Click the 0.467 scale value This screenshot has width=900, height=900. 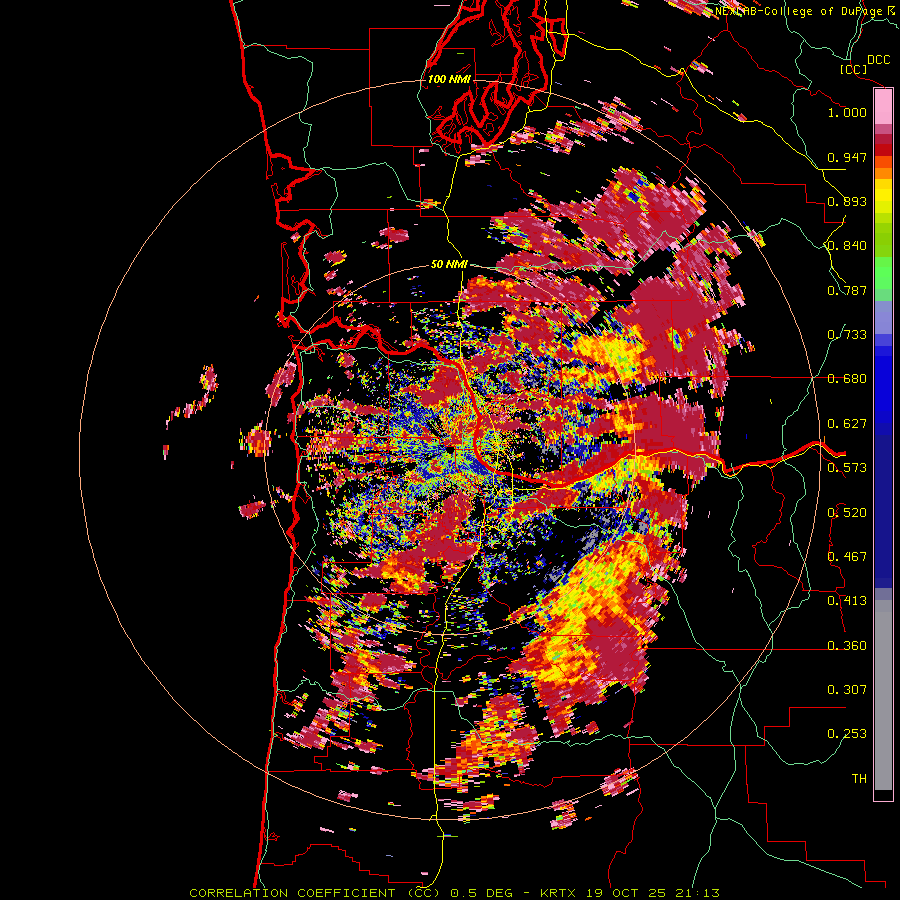pyautogui.click(x=847, y=557)
